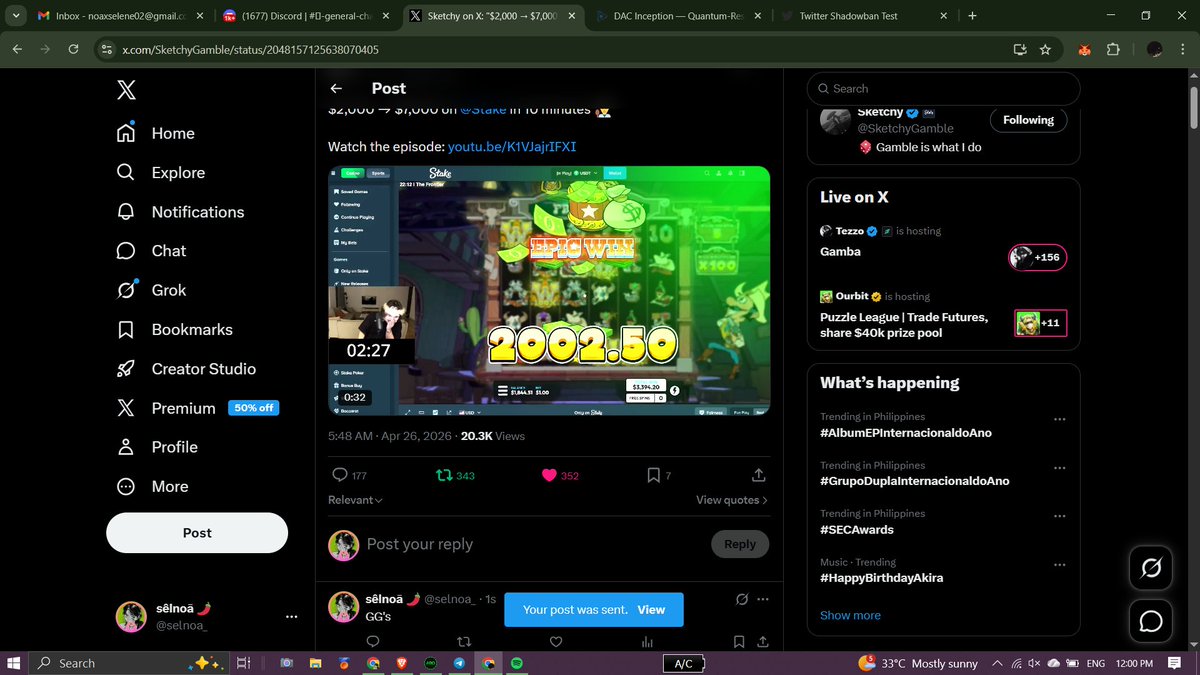The width and height of the screenshot is (1200, 675).
Task: Play the Stake Epic Win video thumbnail
Action: 549,291
